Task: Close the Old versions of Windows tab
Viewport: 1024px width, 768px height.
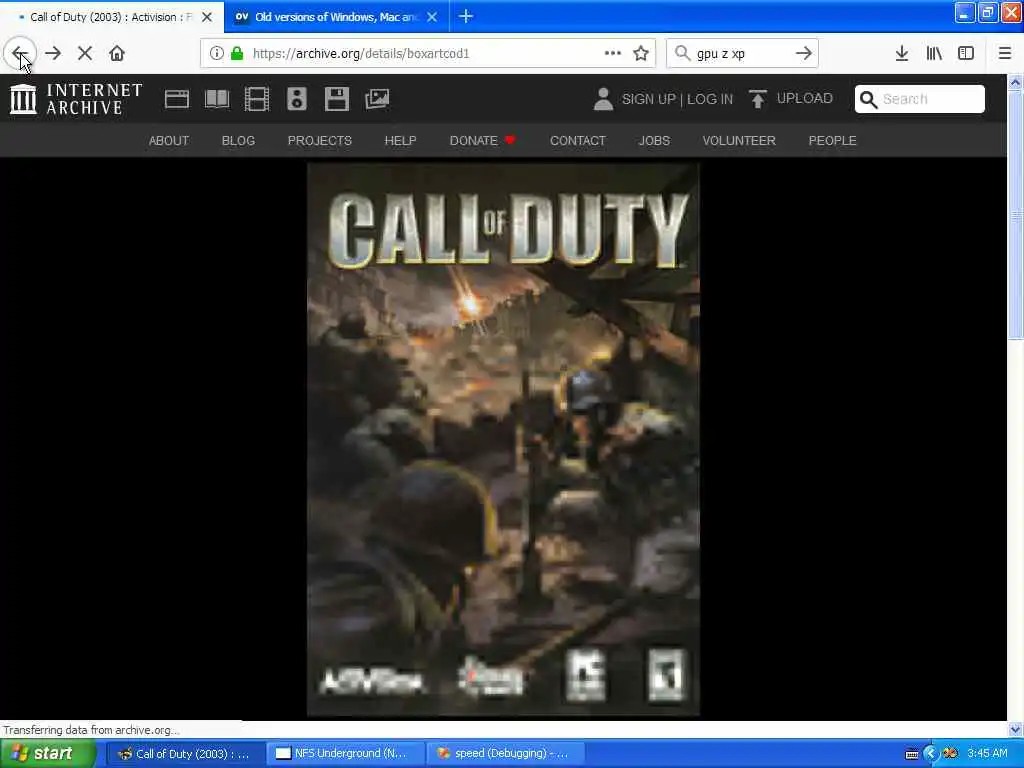Action: click(432, 17)
